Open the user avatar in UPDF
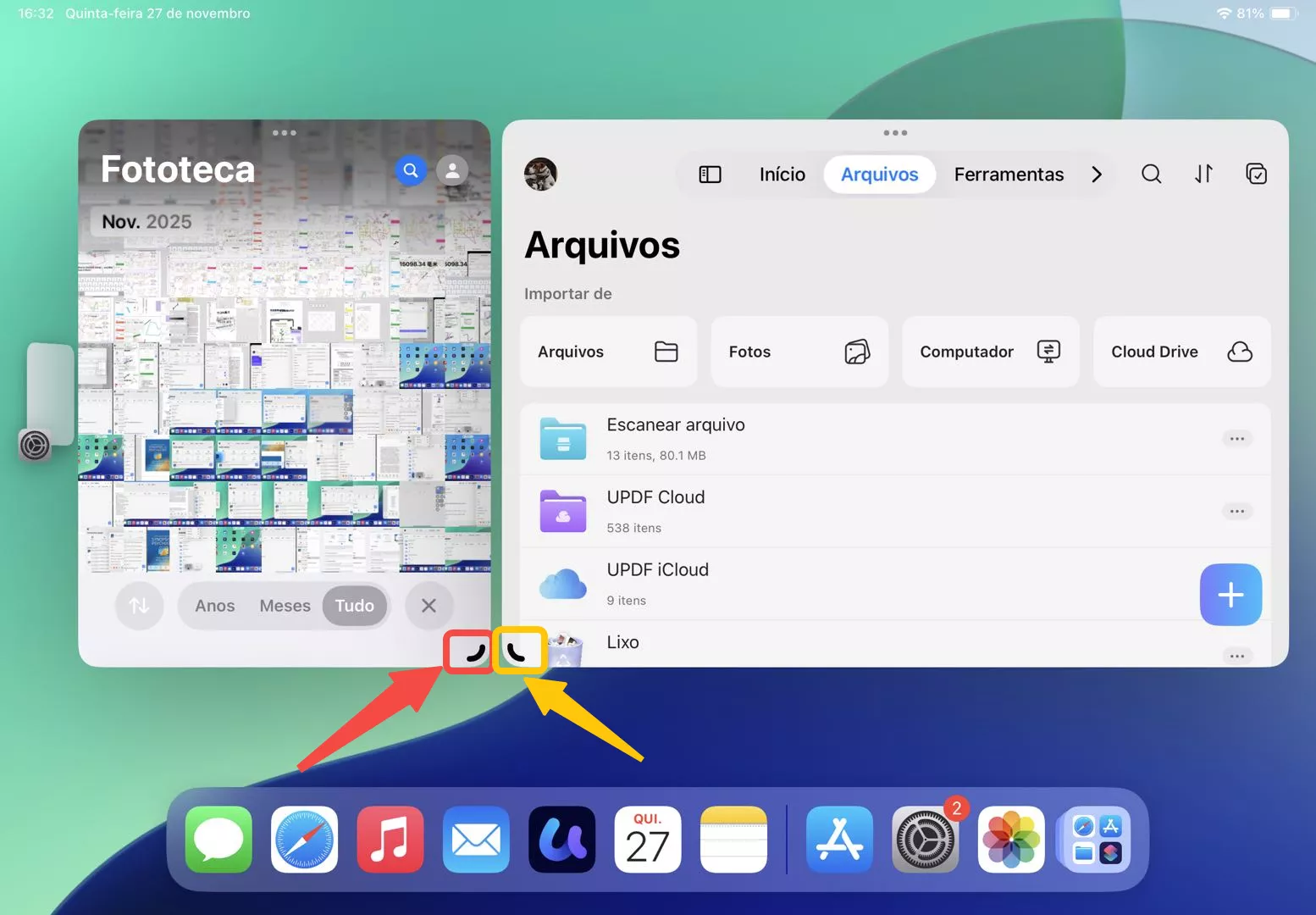 (x=540, y=174)
